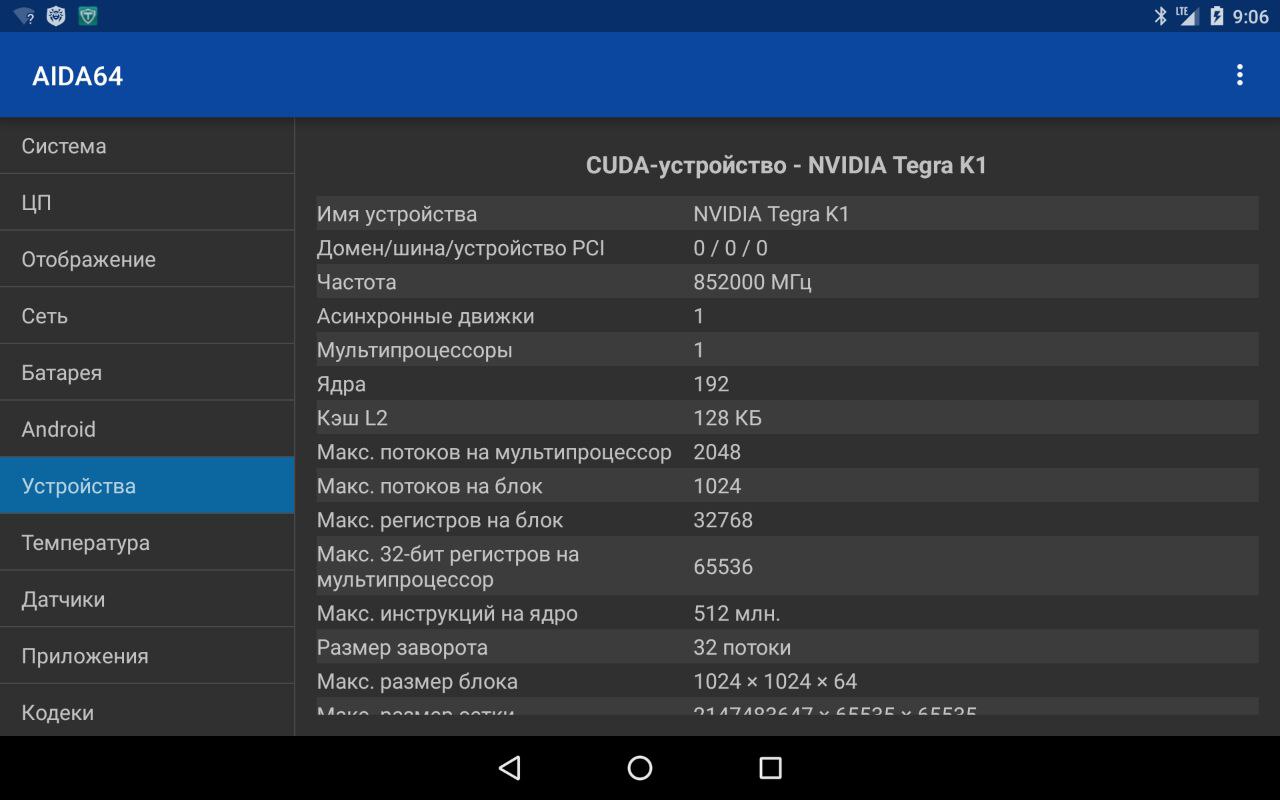Tap the value 1 for Мультипроцессоры
The width and height of the screenshot is (1280, 800).
699,350
